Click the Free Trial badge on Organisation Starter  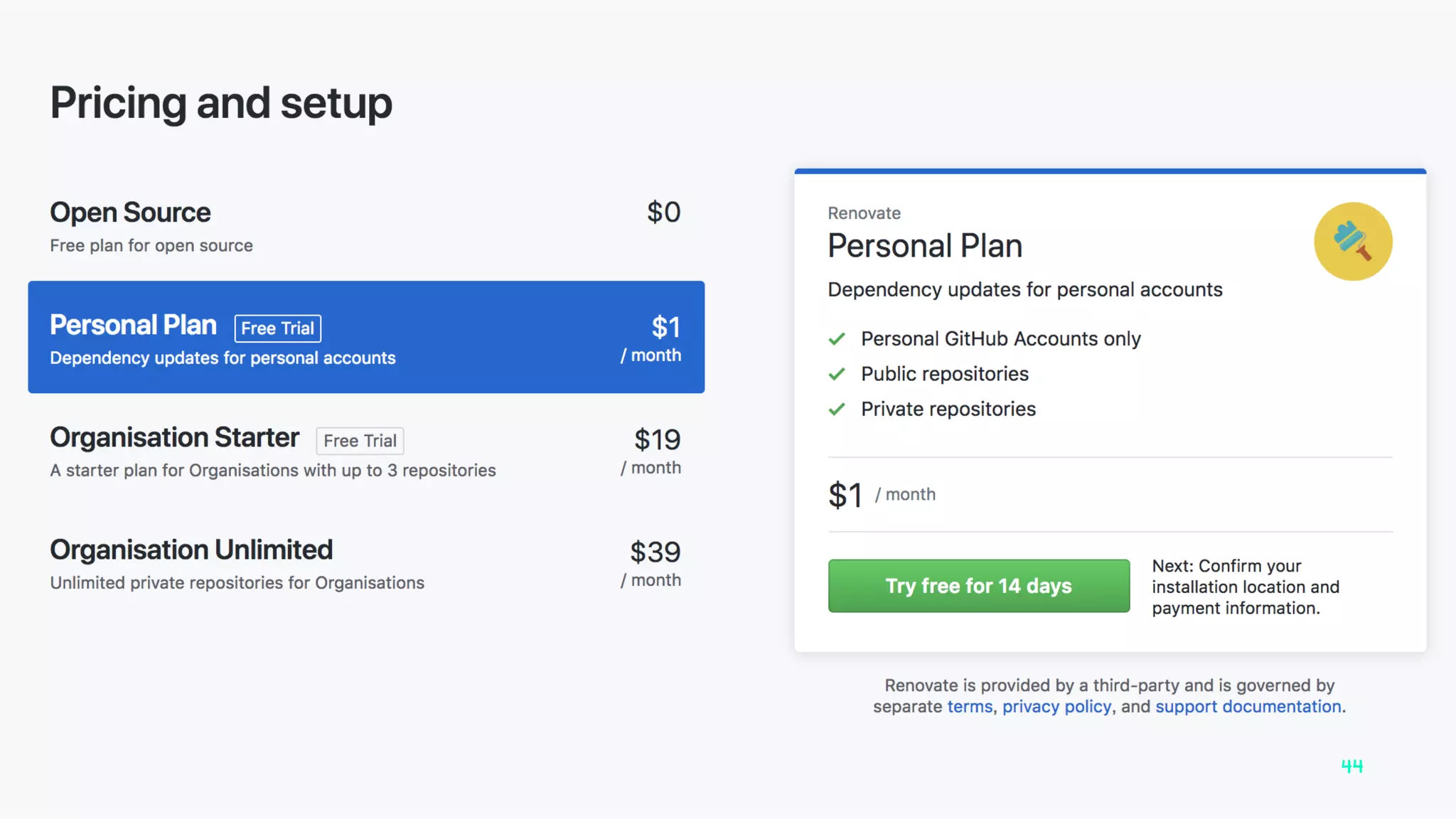coord(360,441)
